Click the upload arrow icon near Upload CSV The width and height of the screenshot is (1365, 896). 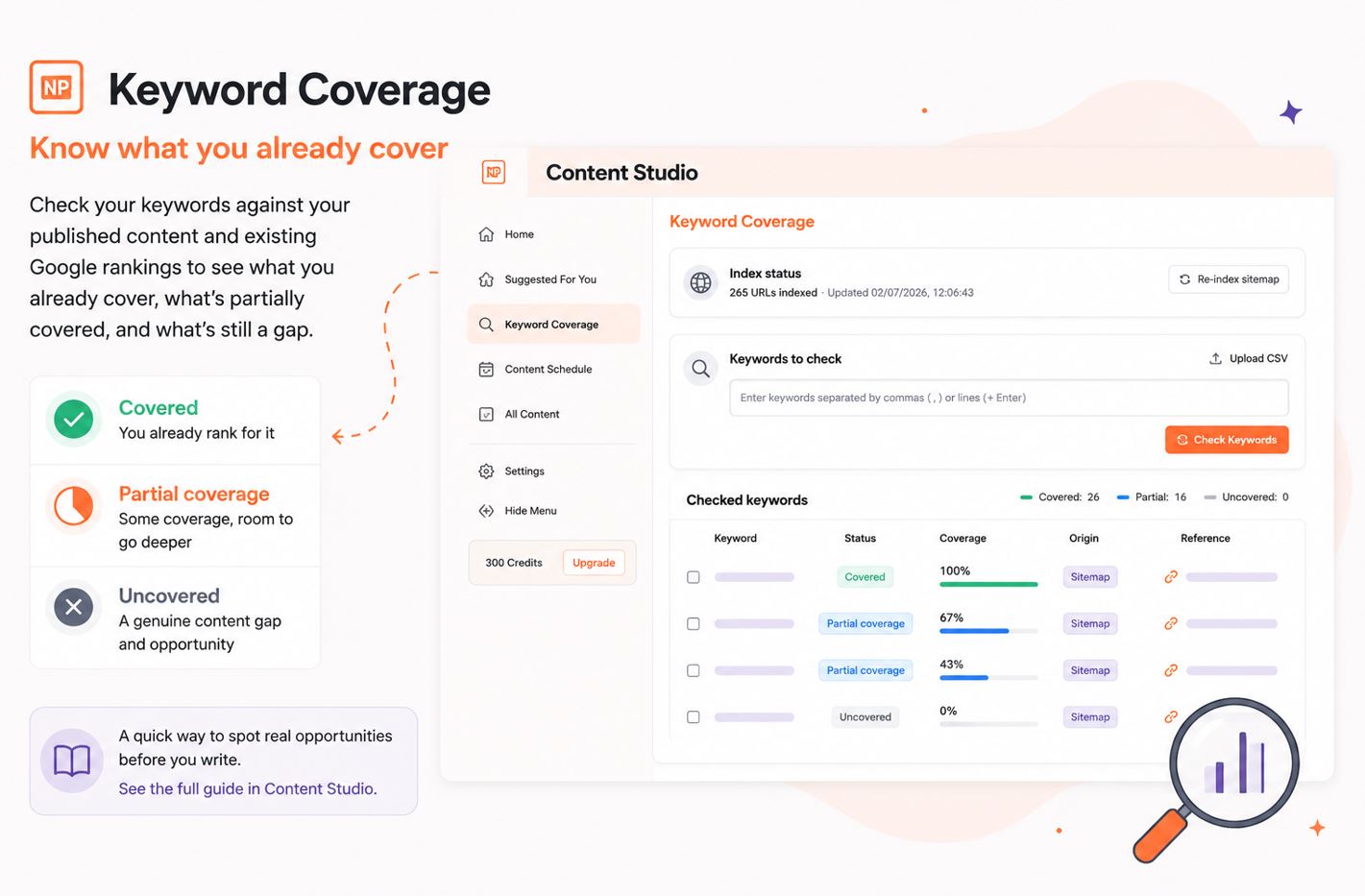tap(1215, 358)
